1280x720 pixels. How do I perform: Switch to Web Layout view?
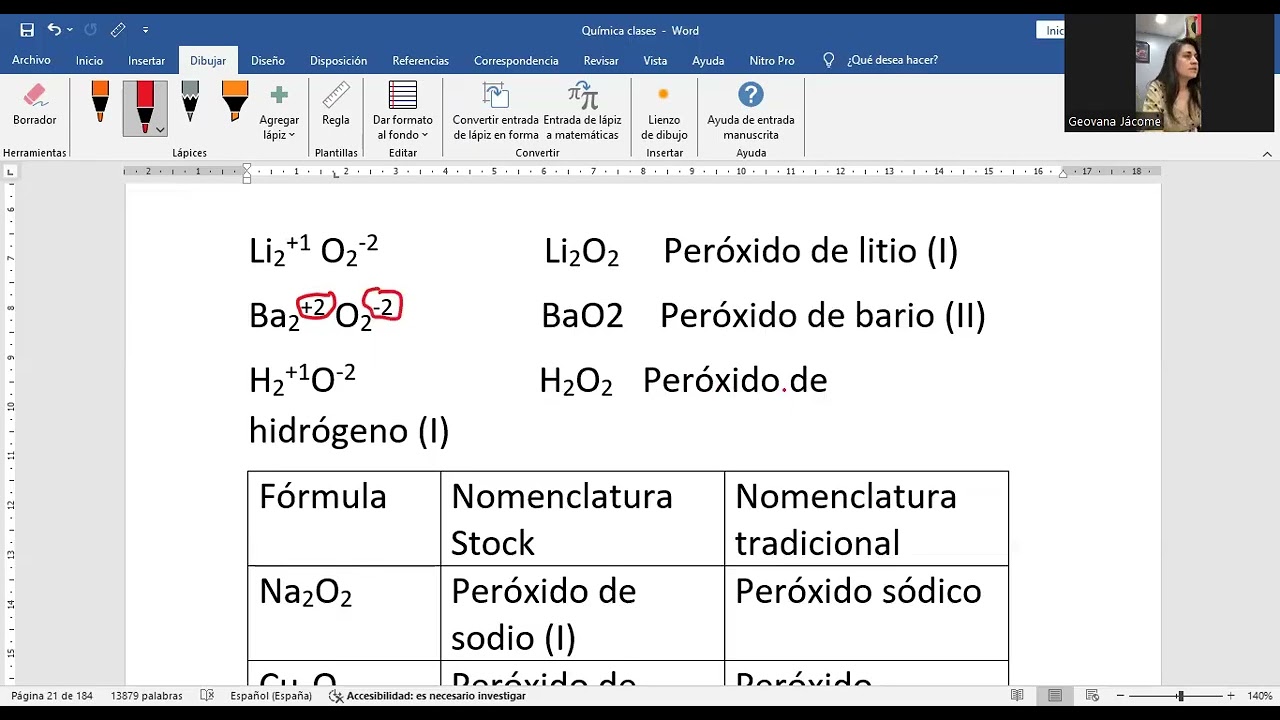coord(1093,696)
